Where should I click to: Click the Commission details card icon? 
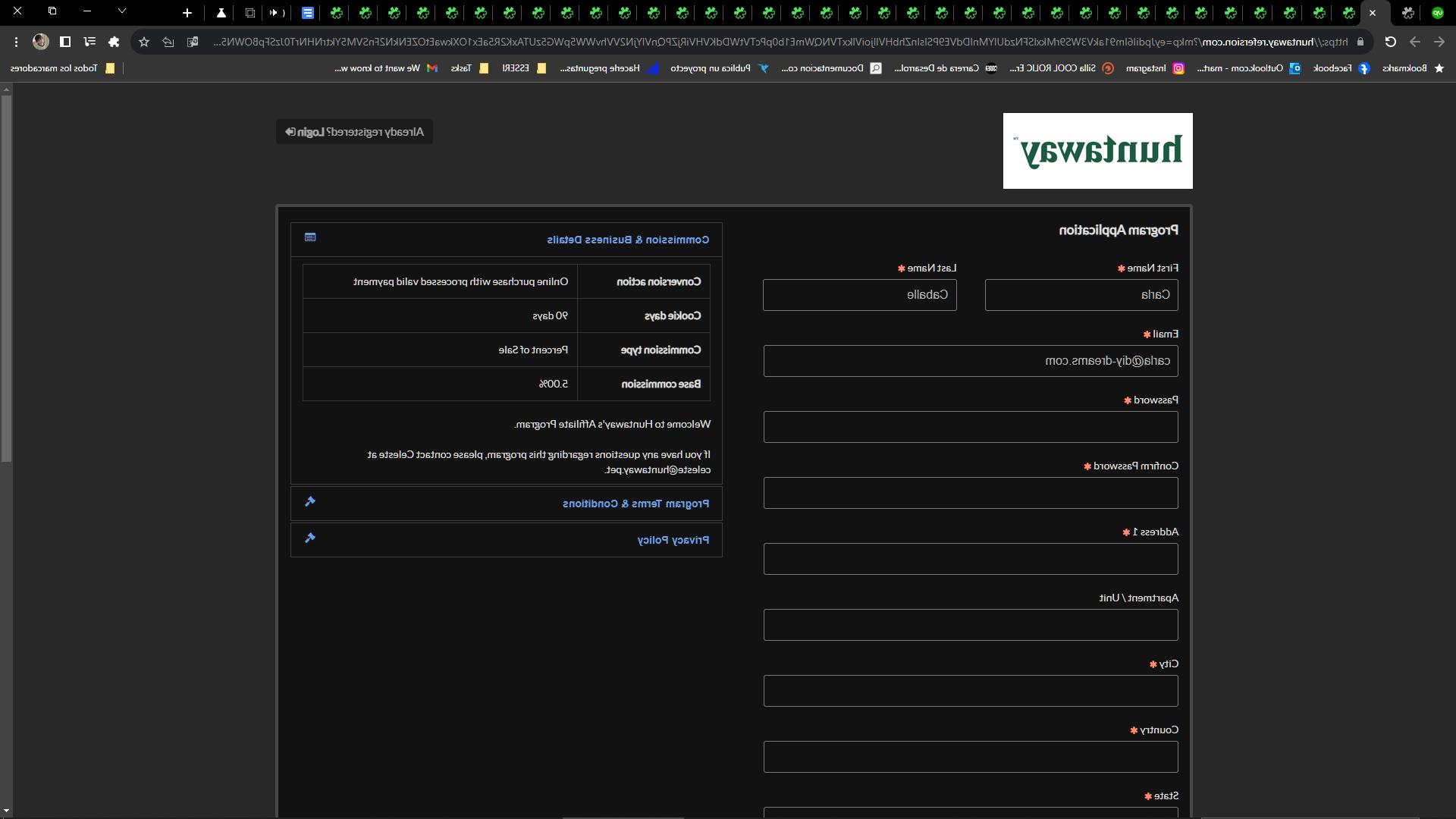(x=309, y=237)
